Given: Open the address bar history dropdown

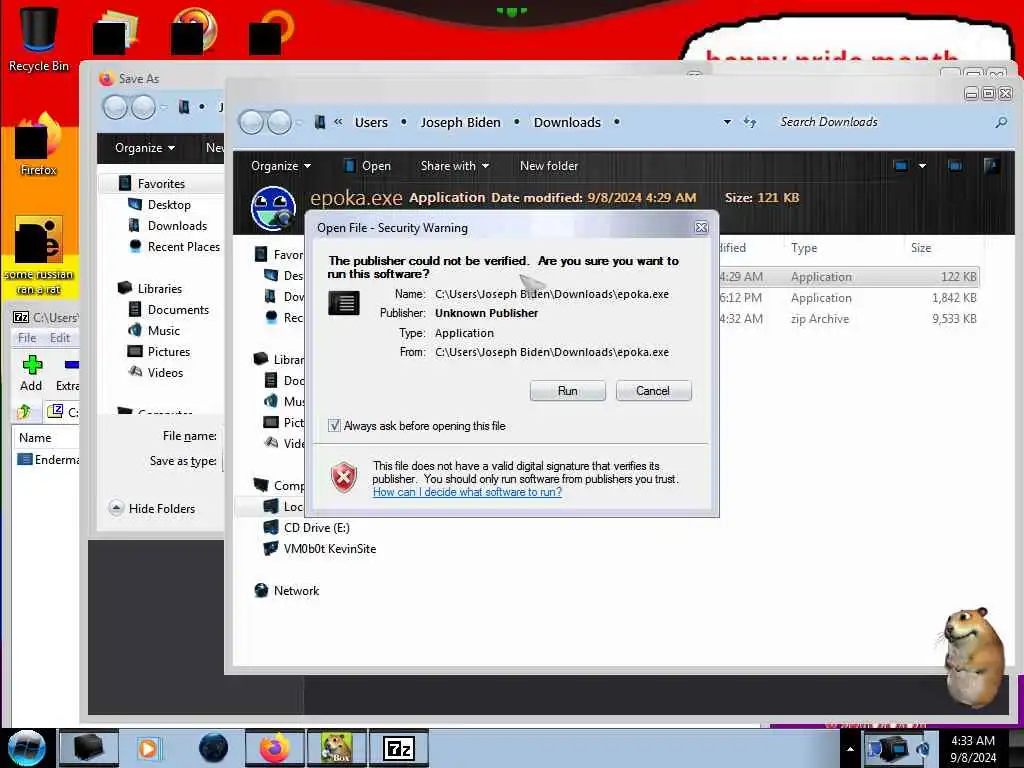Looking at the screenshot, I should pyautogui.click(x=727, y=122).
